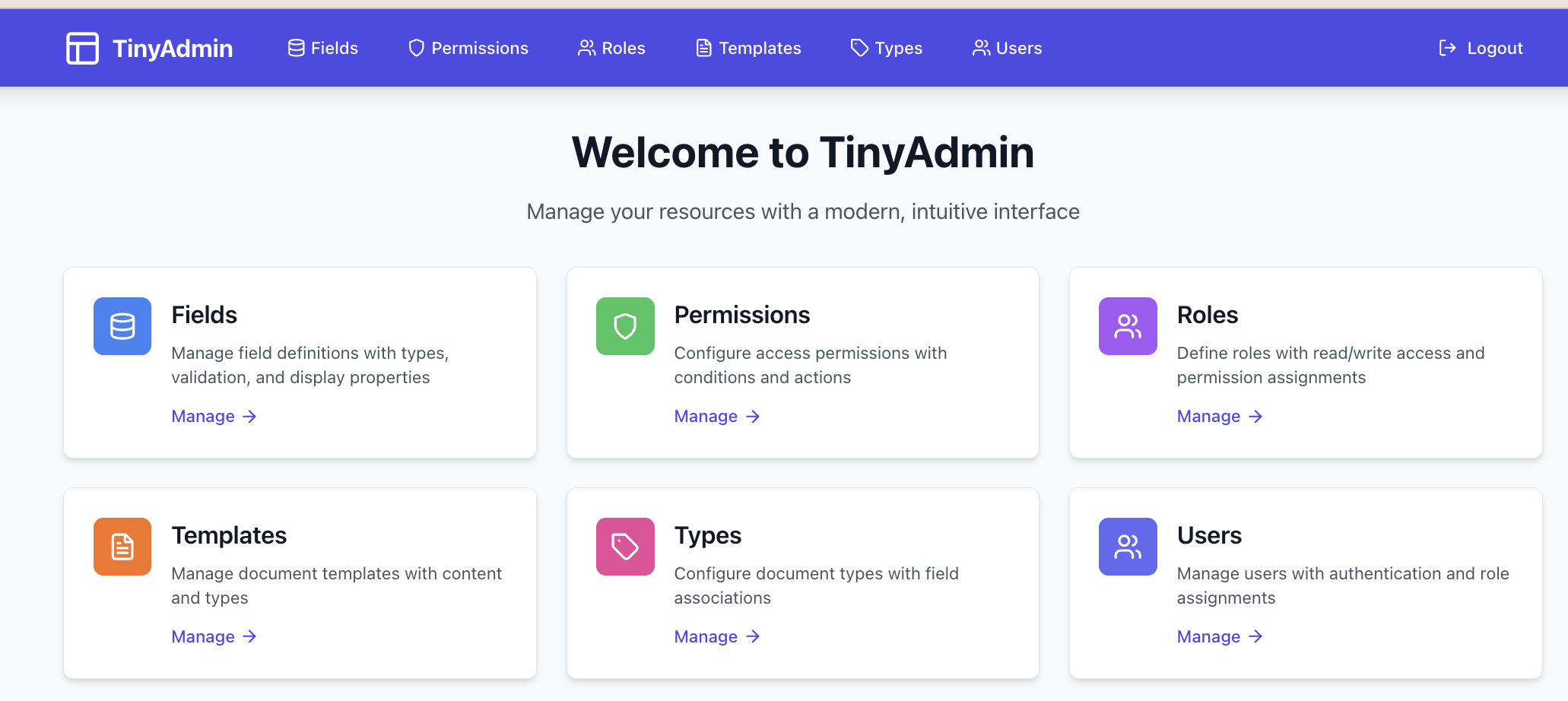Click the pink Types tag icon
Viewport: 1568px width, 701px height.
[625, 547]
